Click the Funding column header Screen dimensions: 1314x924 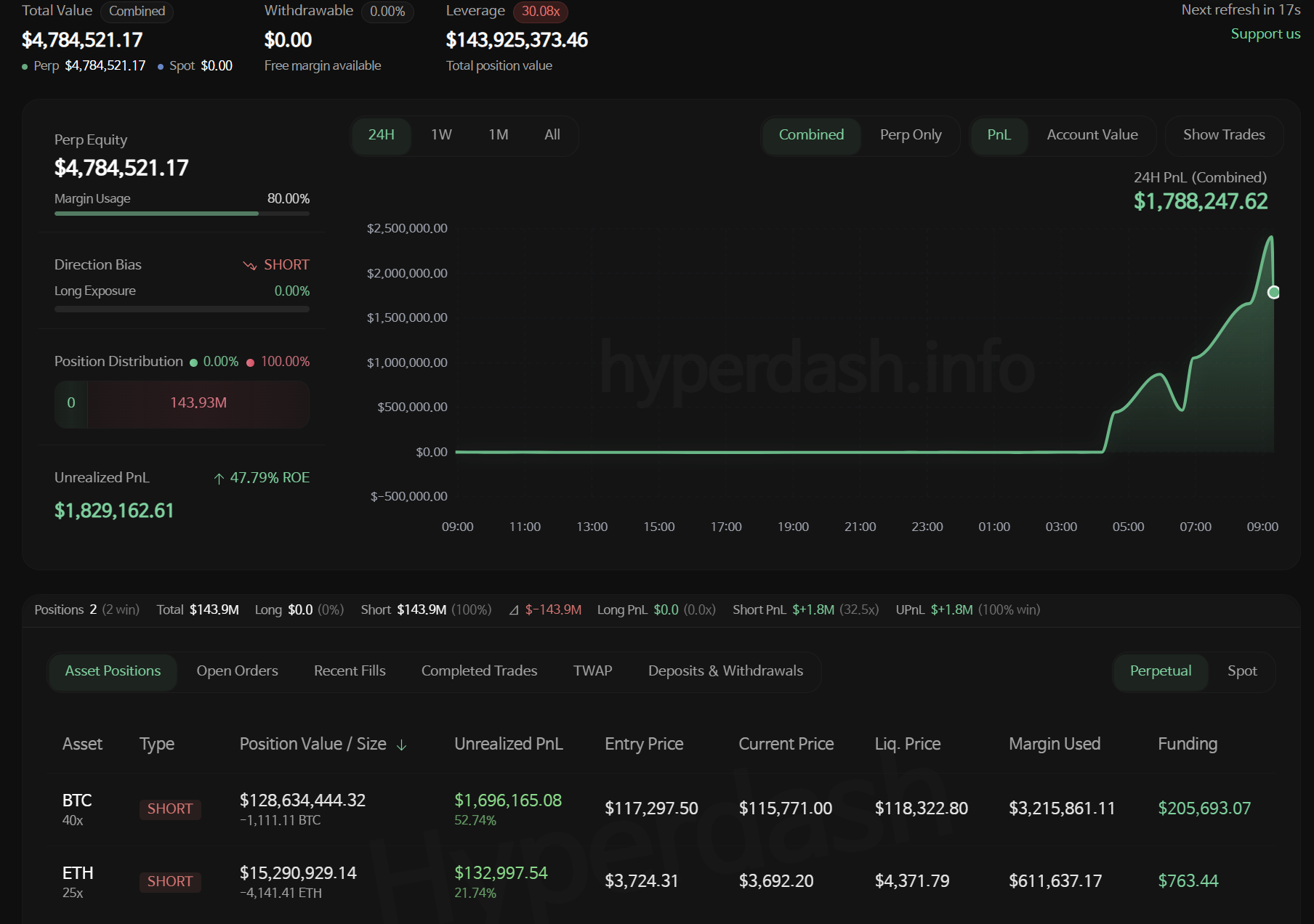pos(1188,745)
